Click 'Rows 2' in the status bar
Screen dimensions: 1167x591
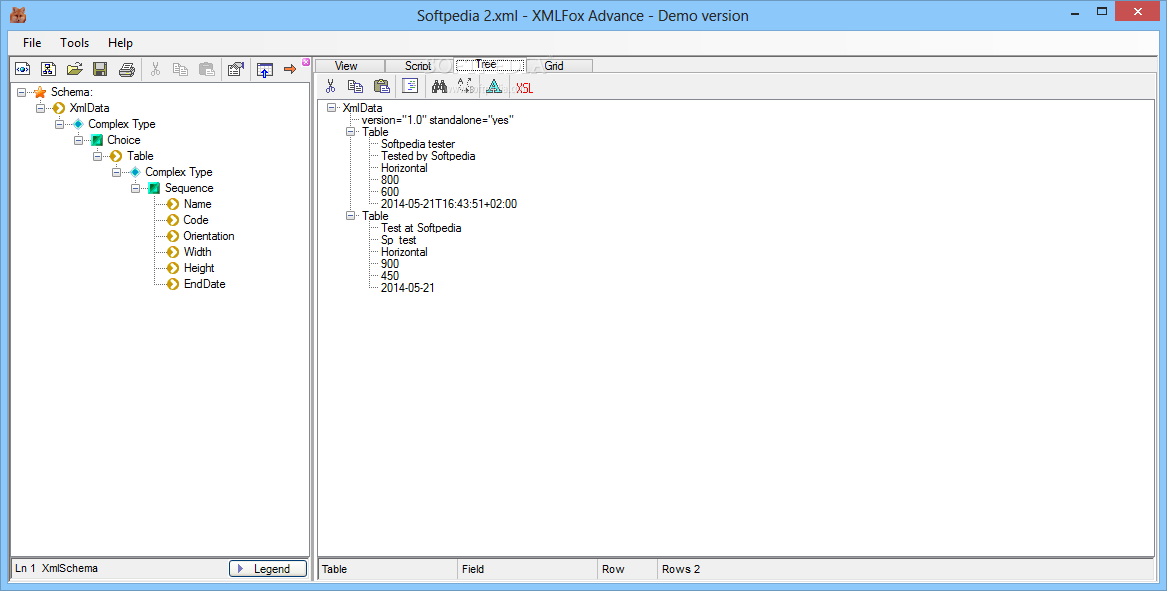(681, 569)
